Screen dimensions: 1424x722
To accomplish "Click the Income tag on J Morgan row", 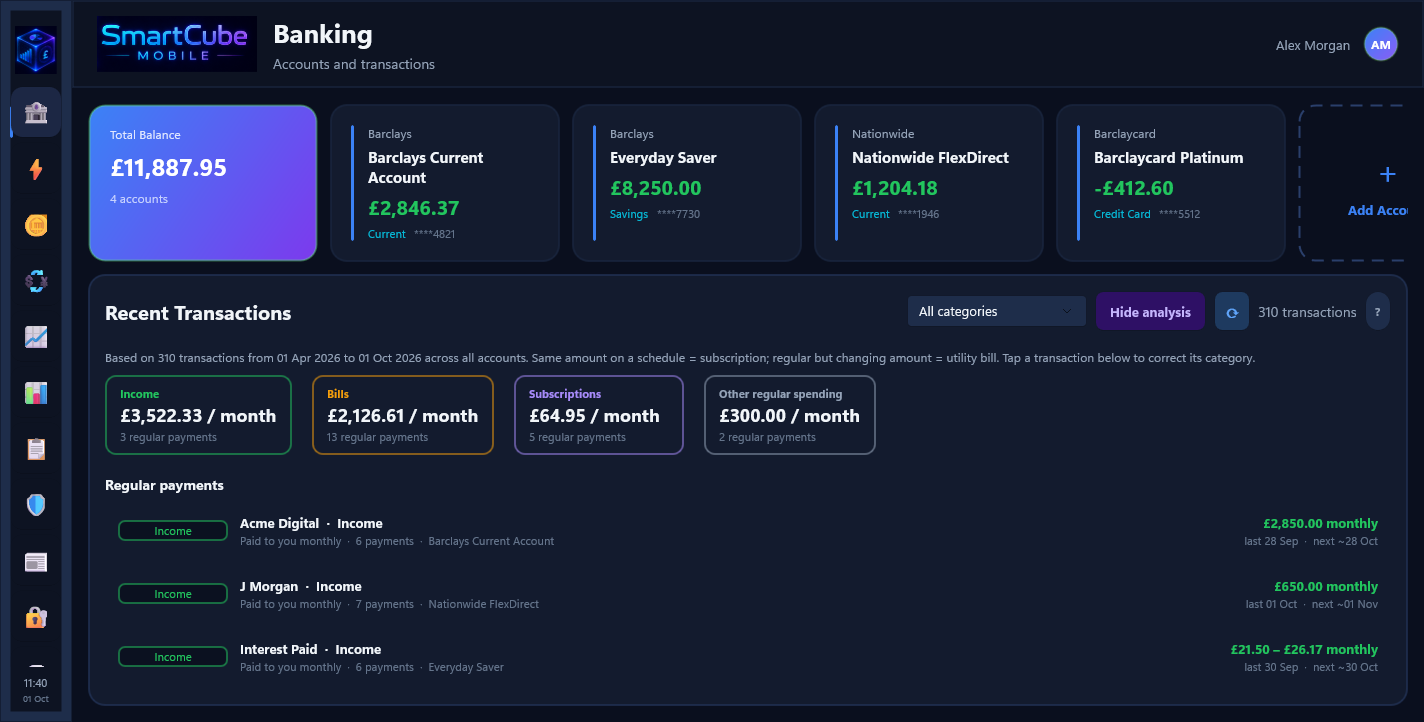I will [x=173, y=594].
